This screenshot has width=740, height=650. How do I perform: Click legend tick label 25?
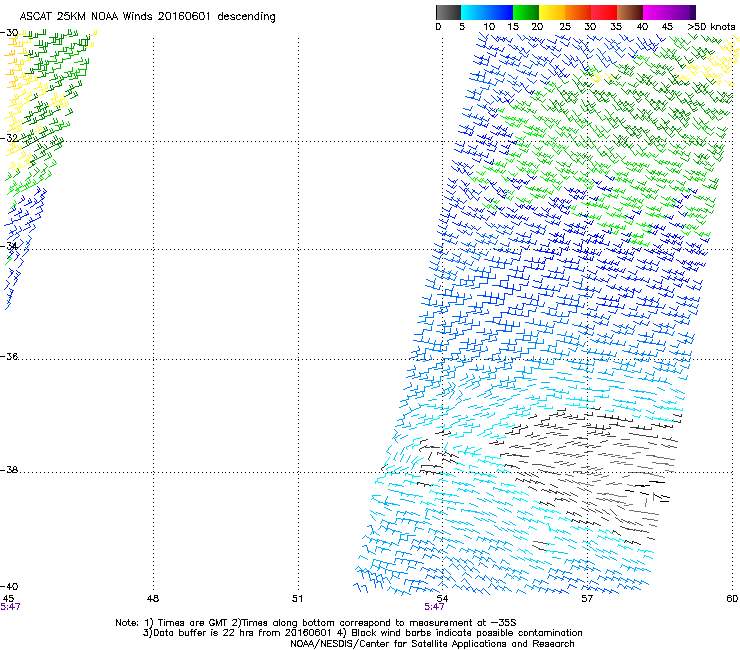click(565, 27)
